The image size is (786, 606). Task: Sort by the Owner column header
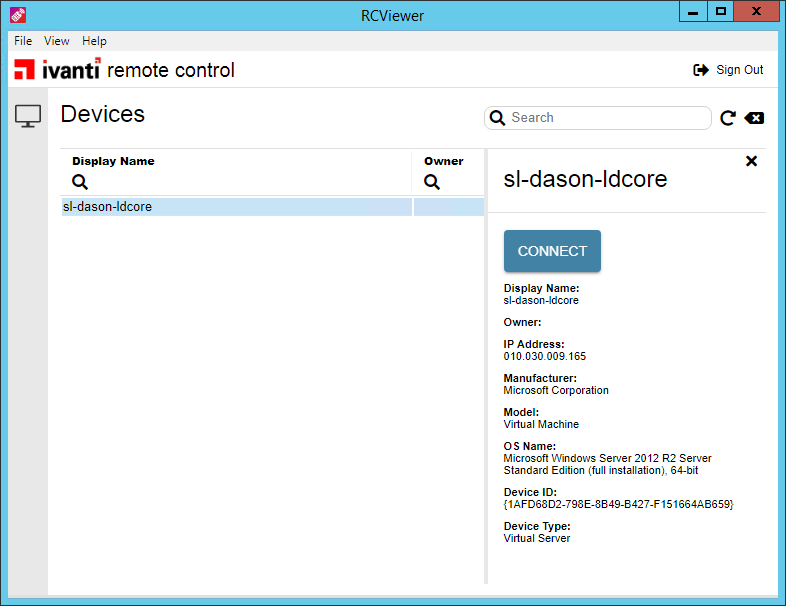(444, 161)
